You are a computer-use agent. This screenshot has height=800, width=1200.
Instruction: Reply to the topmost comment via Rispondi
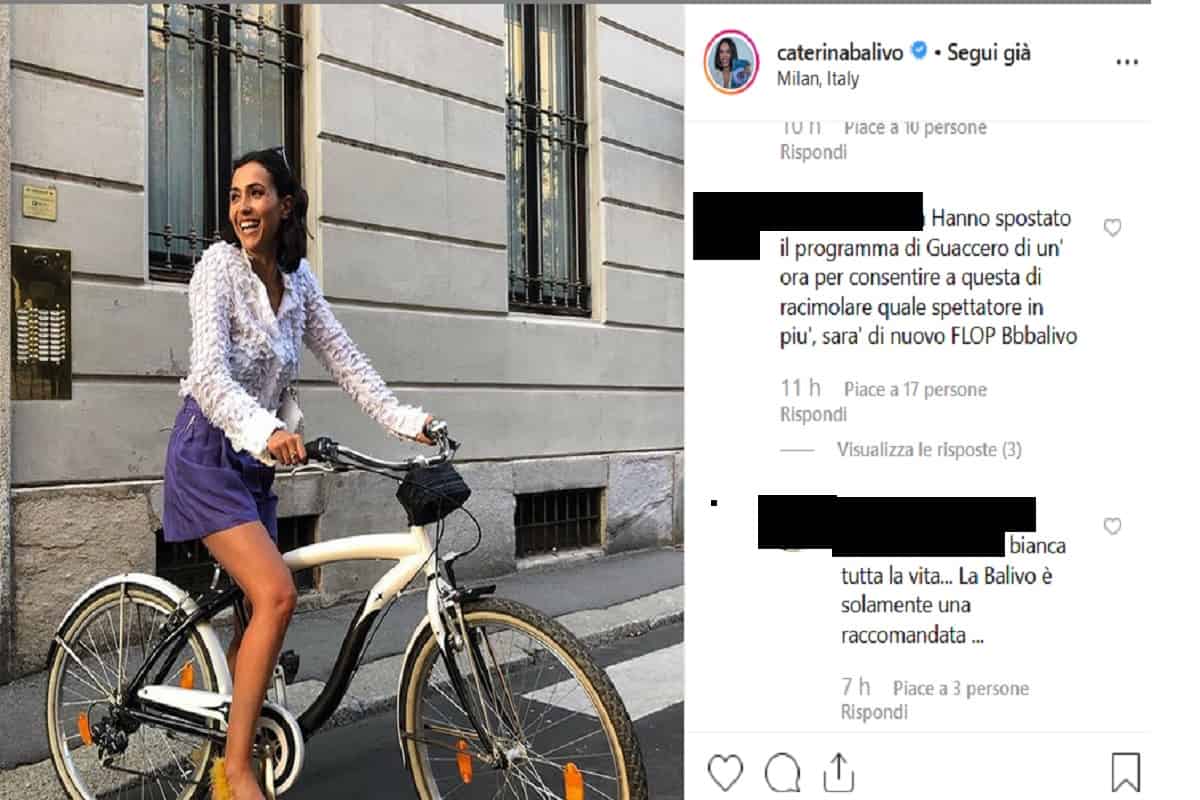(x=813, y=152)
